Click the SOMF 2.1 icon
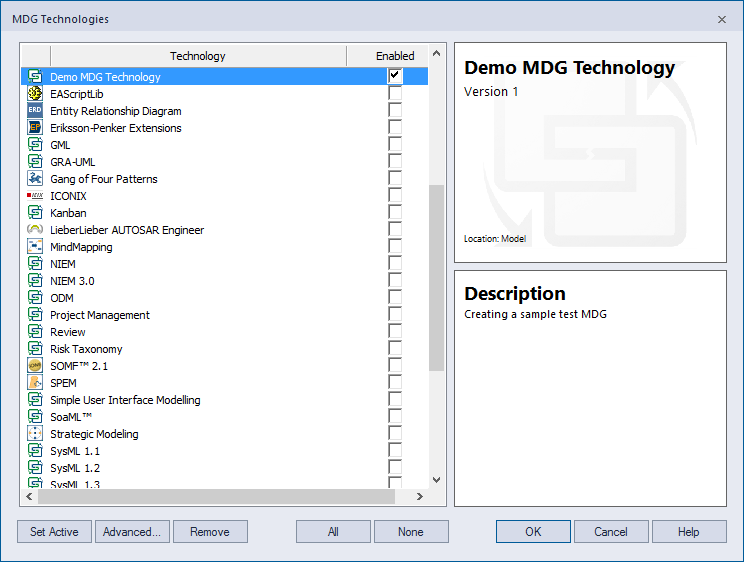Screen dimensions: 744x562 click(35, 366)
